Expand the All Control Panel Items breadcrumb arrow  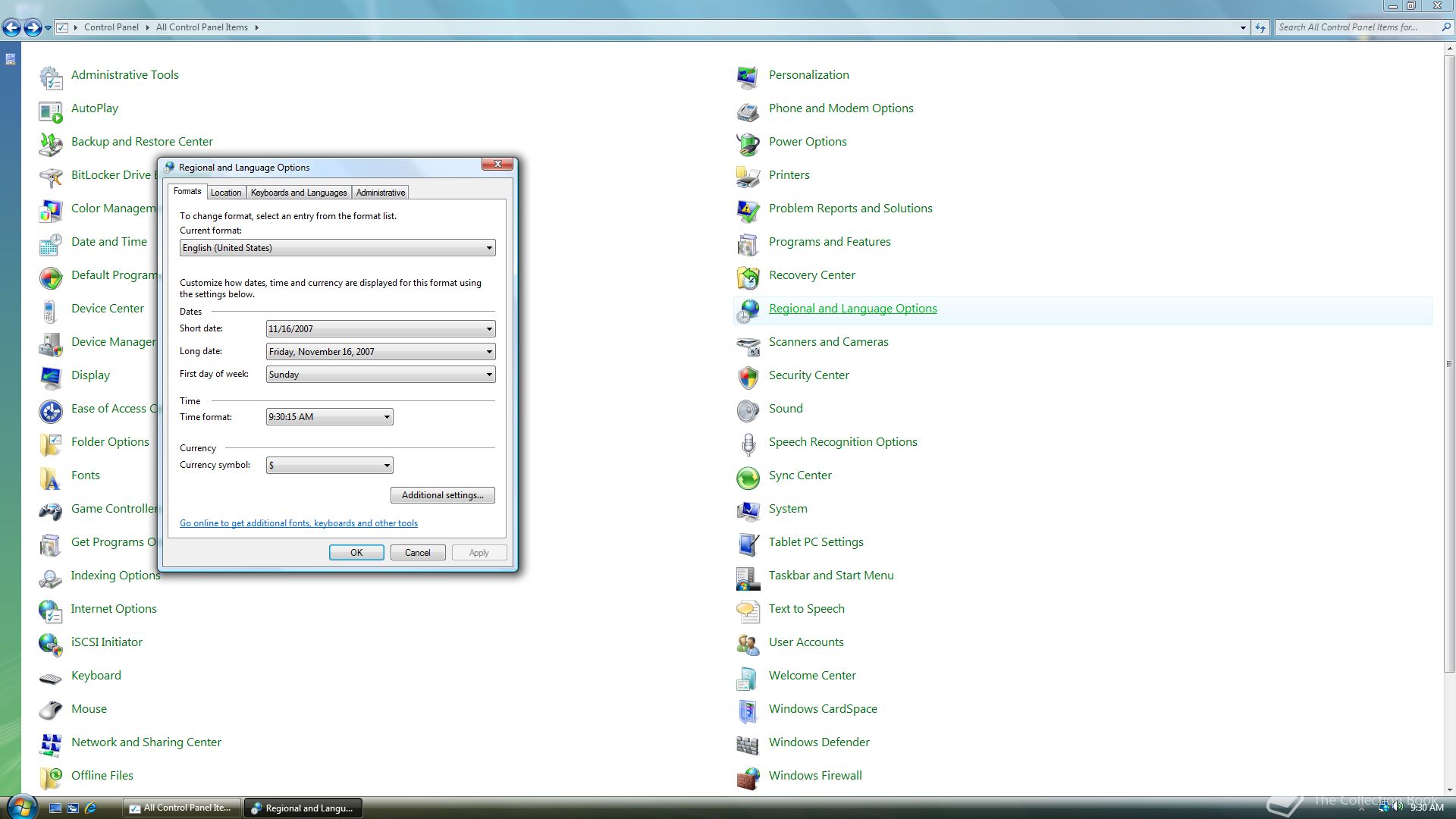point(256,27)
